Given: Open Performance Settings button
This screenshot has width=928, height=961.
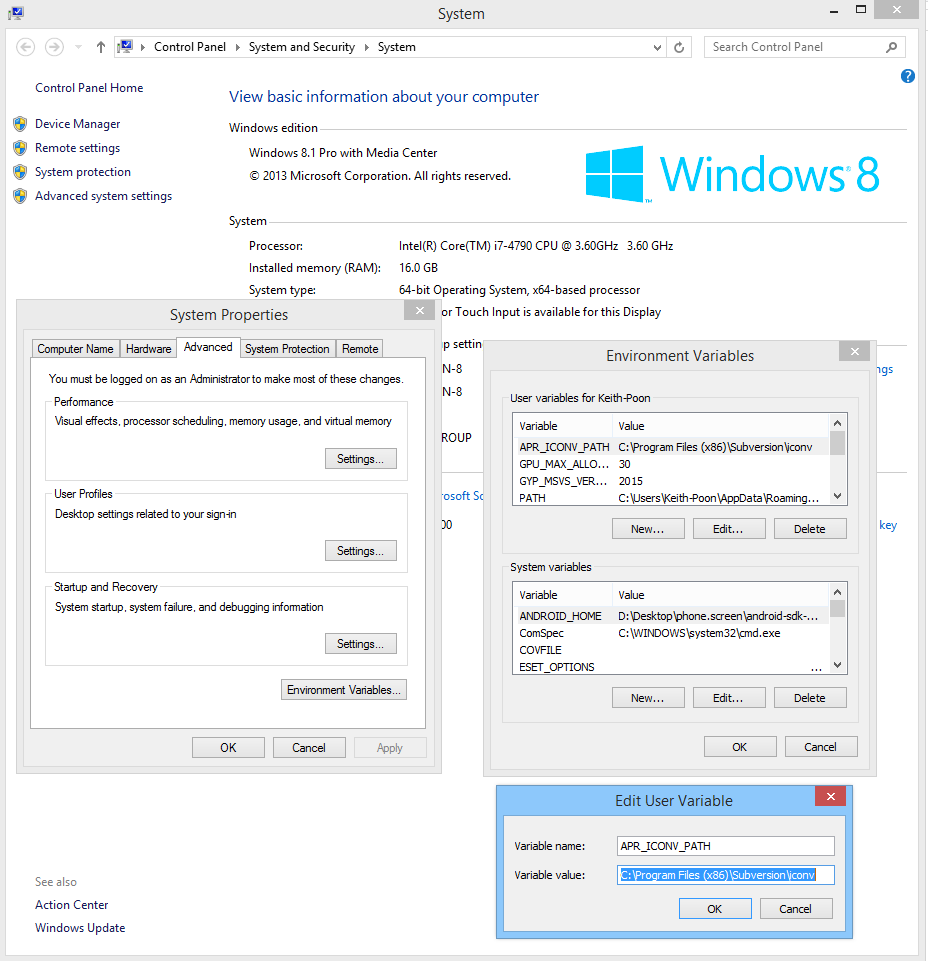Looking at the screenshot, I should point(360,459).
